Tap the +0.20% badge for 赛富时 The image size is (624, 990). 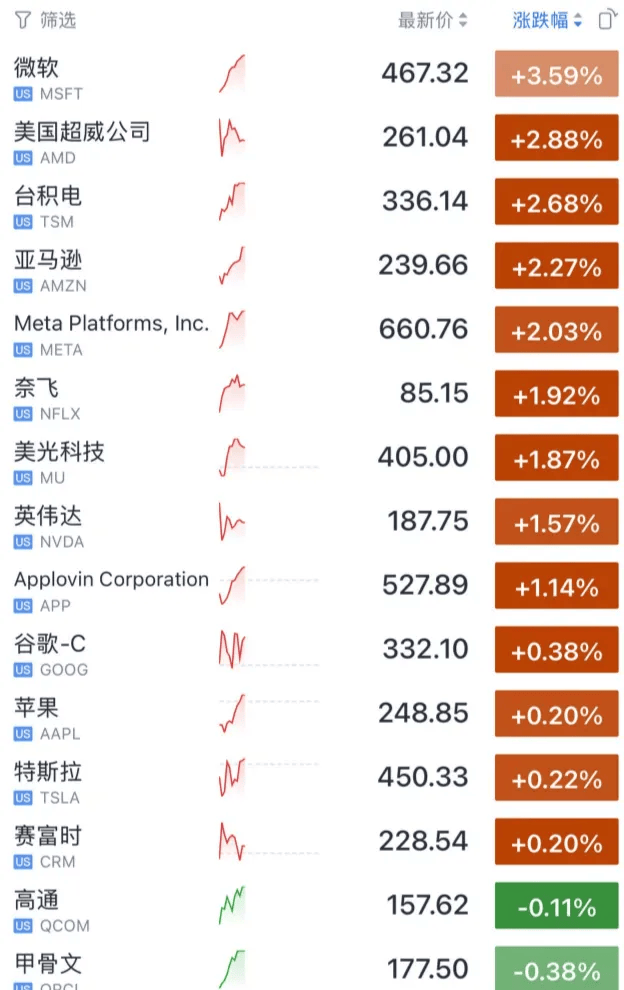tap(556, 843)
